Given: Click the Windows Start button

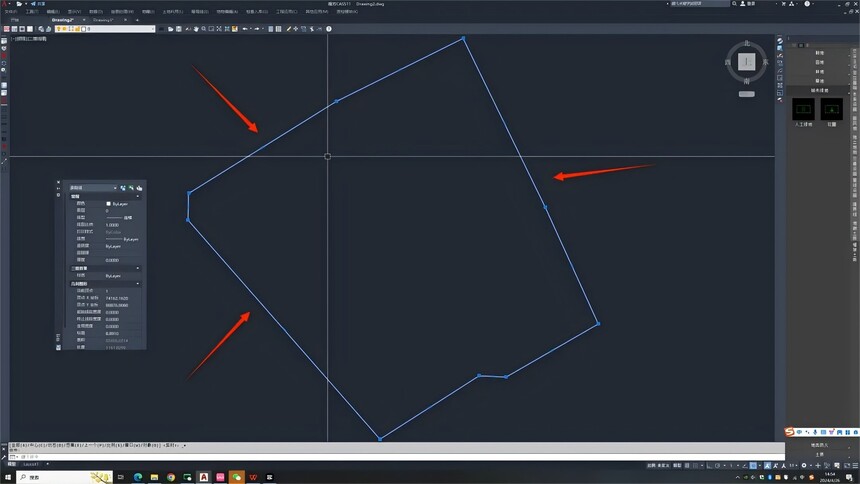Looking at the screenshot, I should coord(7,477).
